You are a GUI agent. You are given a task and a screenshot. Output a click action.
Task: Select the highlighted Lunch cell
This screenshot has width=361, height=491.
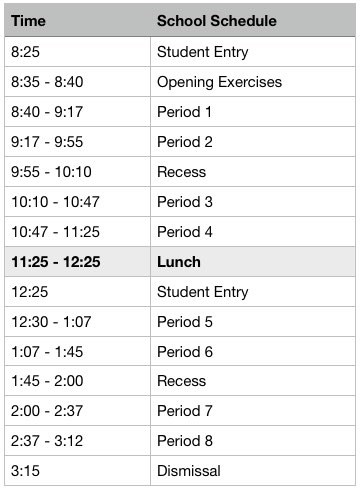point(253,262)
